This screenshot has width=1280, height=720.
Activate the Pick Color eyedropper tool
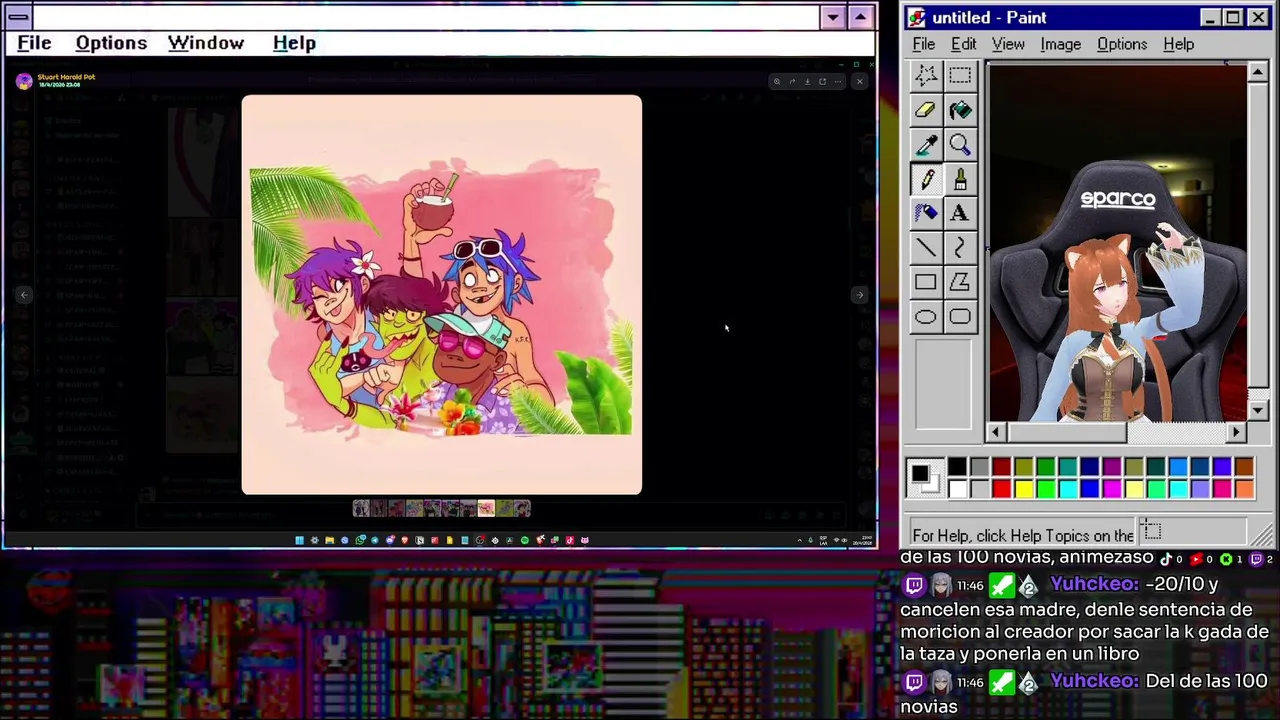[x=926, y=145]
